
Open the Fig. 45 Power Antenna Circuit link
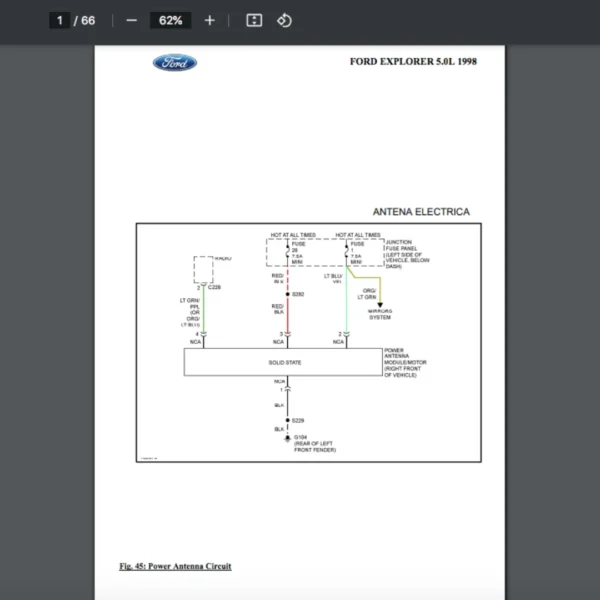pyautogui.click(x=175, y=566)
